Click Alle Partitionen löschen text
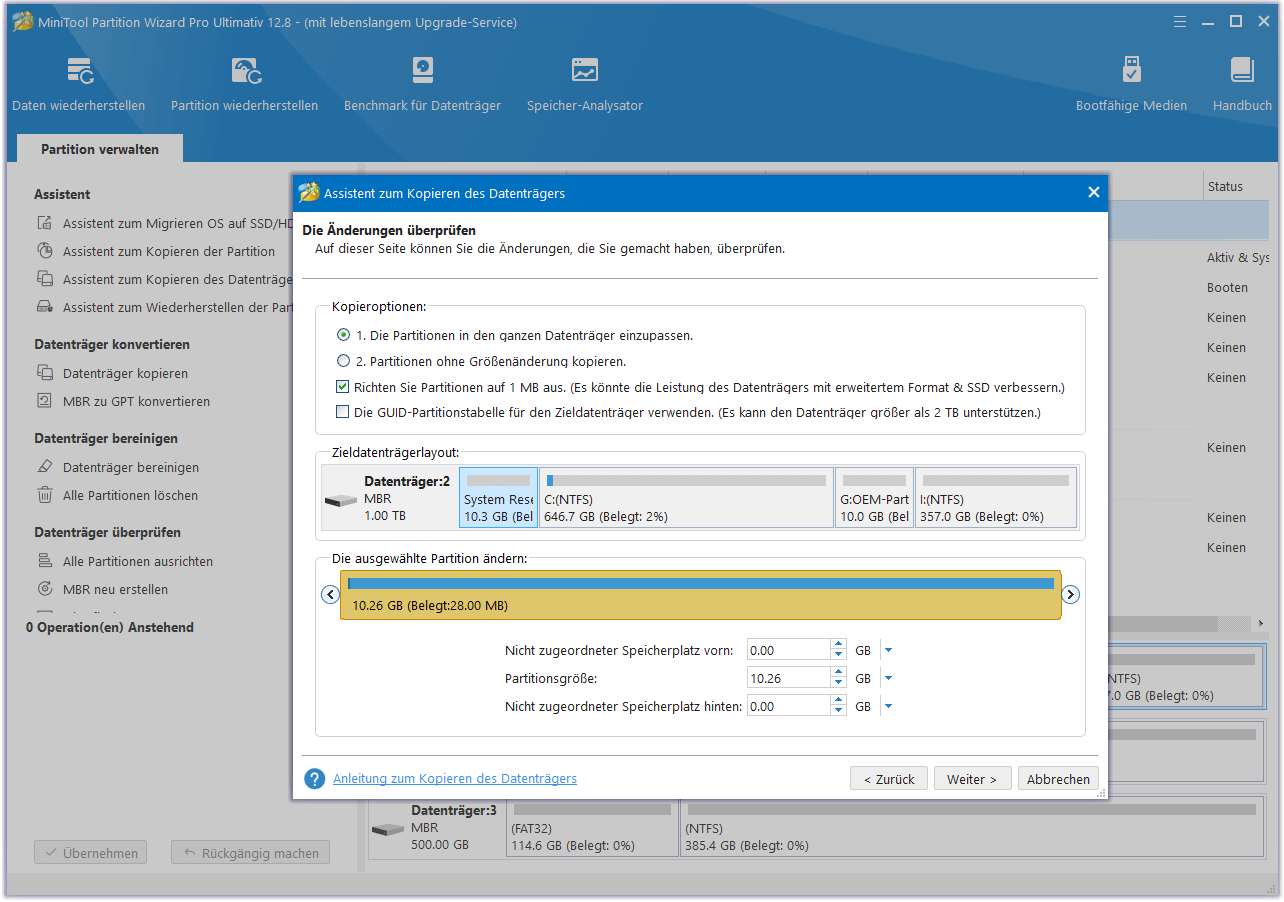The width and height of the screenshot is (1284, 902). pyautogui.click(x=130, y=495)
